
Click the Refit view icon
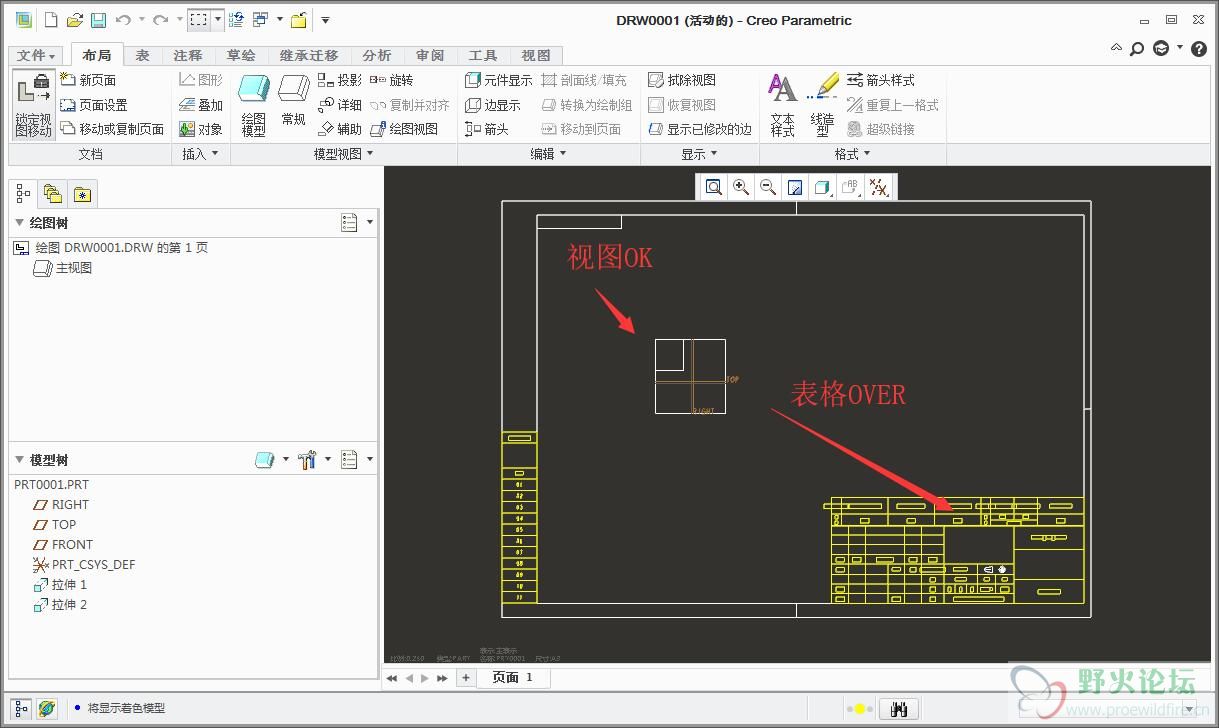[x=713, y=187]
